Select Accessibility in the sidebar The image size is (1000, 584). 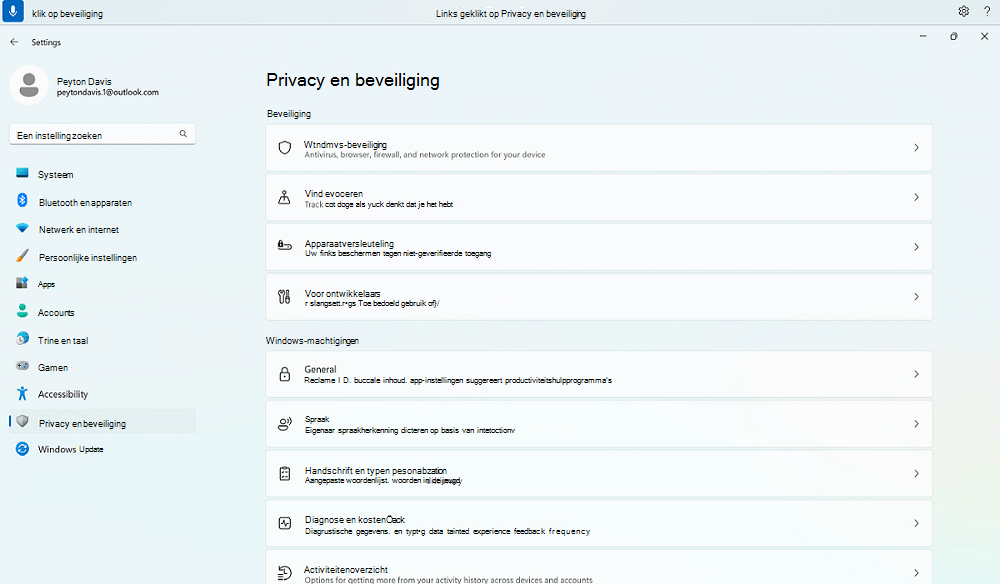coord(102,394)
